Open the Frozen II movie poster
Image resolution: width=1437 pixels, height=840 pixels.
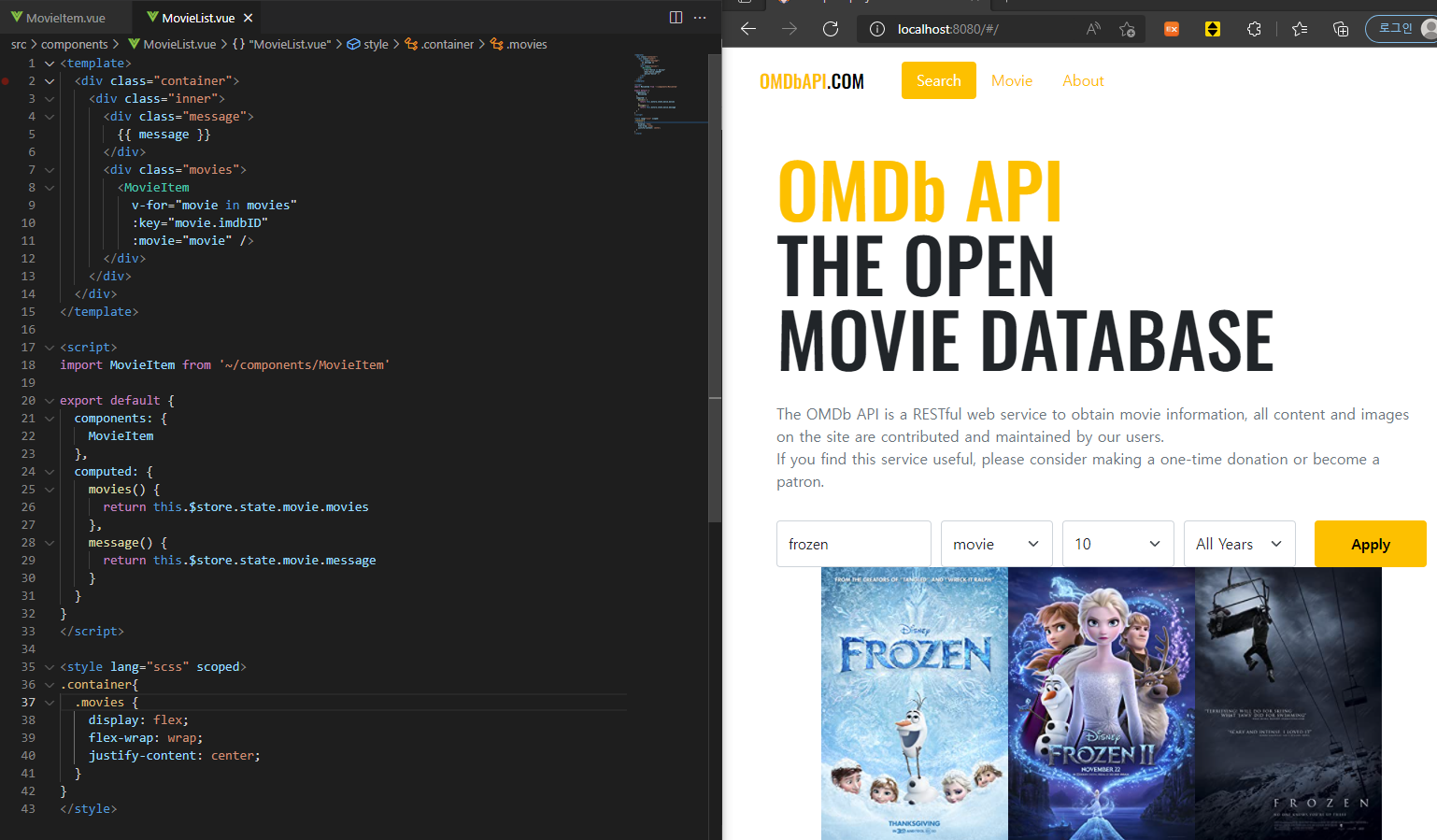tap(1102, 704)
